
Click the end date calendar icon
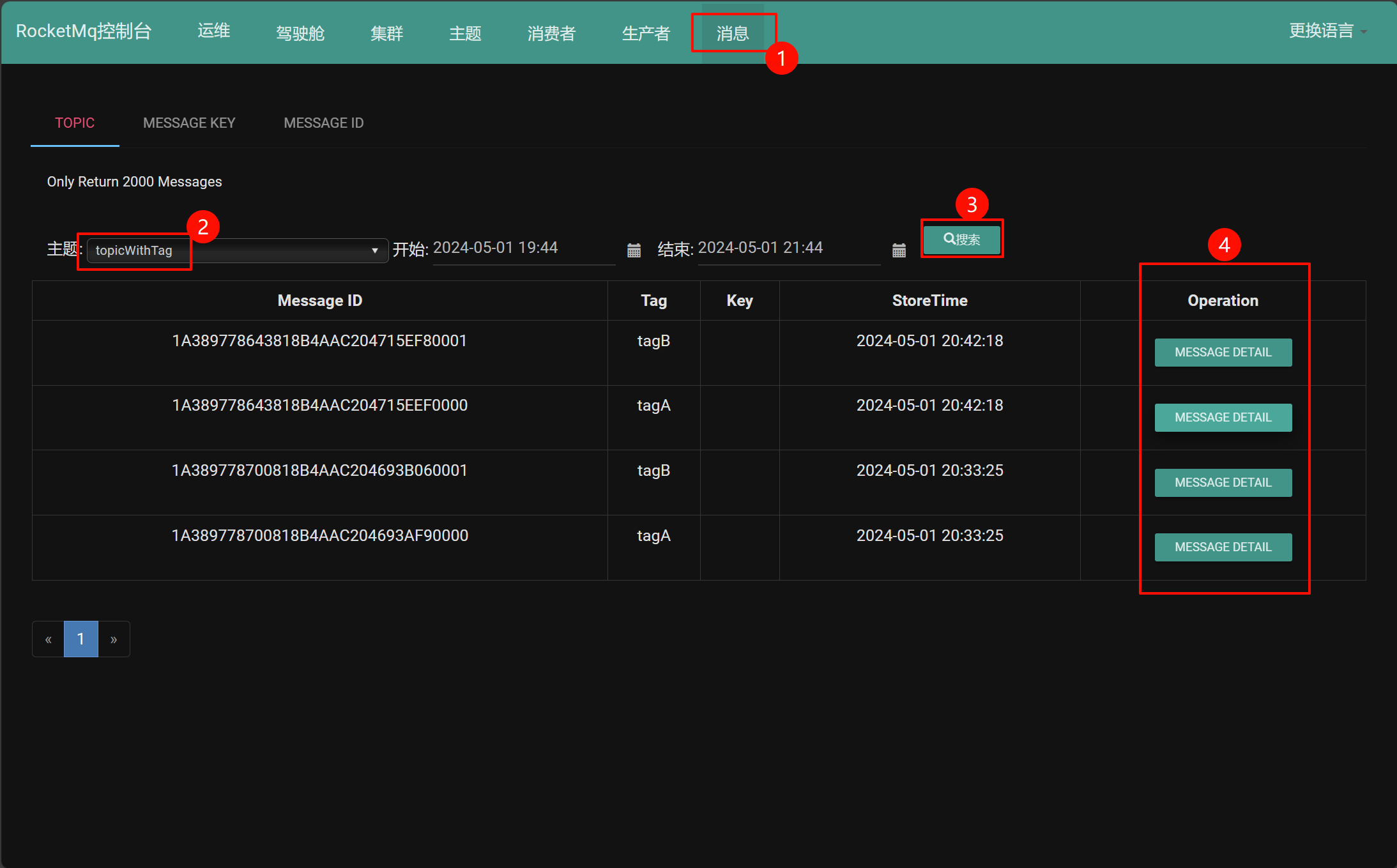pyautogui.click(x=899, y=250)
